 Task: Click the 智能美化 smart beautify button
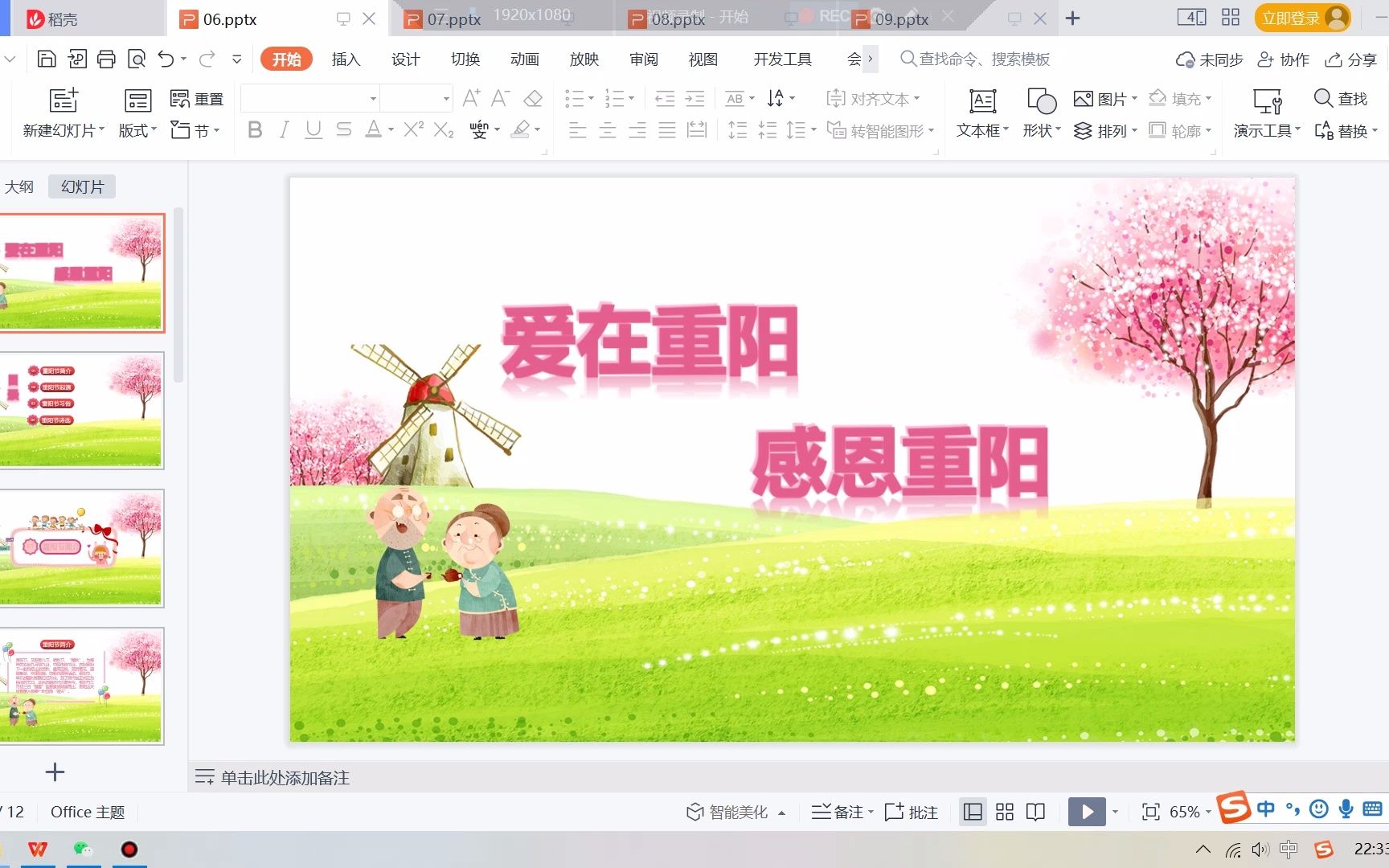tap(735, 812)
